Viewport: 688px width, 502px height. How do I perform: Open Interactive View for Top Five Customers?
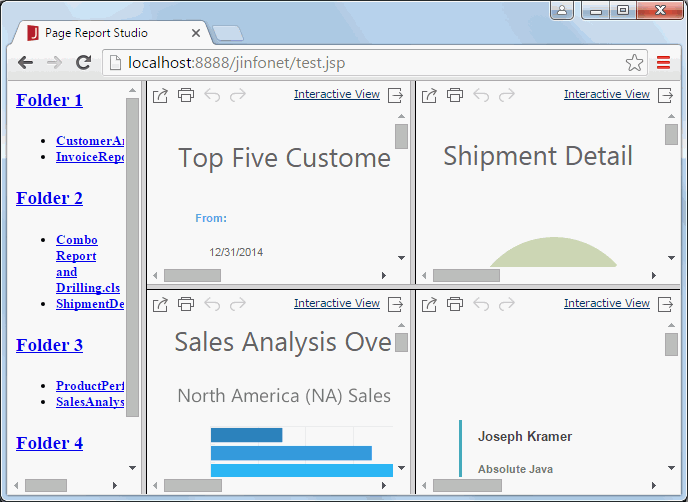click(337, 94)
